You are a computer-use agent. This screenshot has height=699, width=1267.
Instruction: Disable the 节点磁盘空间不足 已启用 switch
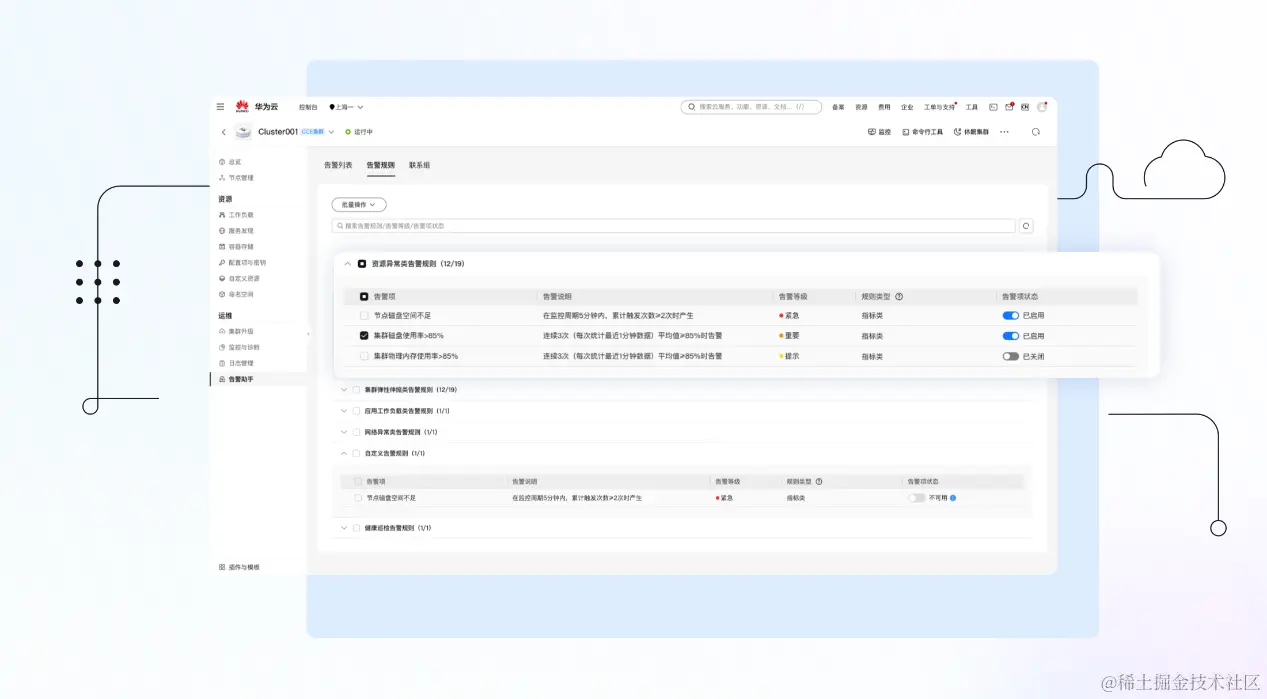(x=1011, y=315)
